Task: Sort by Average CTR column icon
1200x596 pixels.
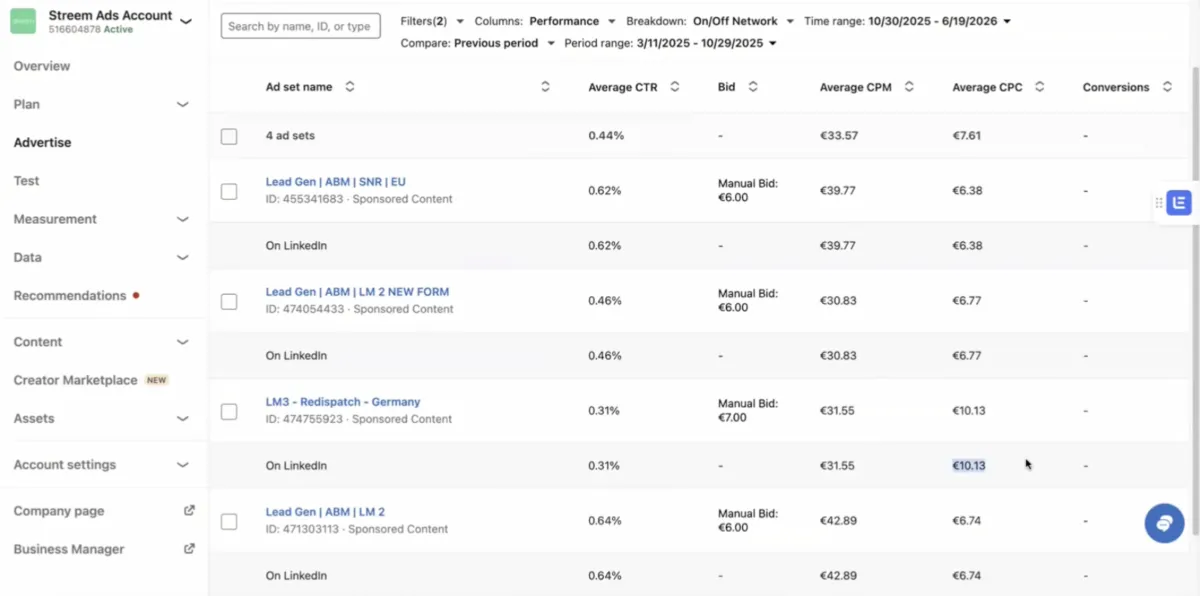Action: (675, 87)
